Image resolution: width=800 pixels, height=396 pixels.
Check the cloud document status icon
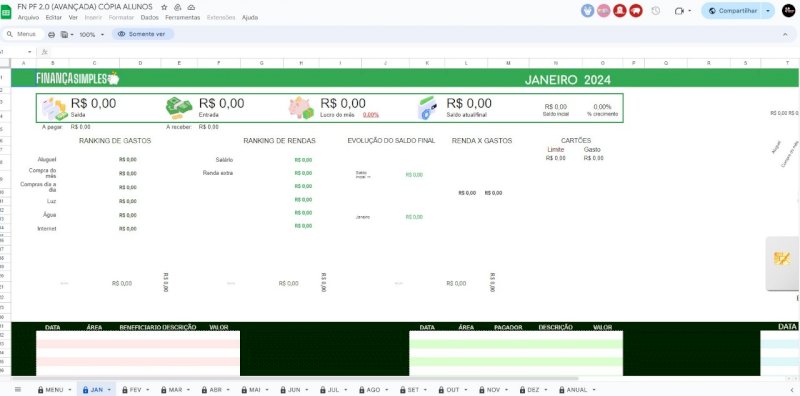(x=191, y=8)
